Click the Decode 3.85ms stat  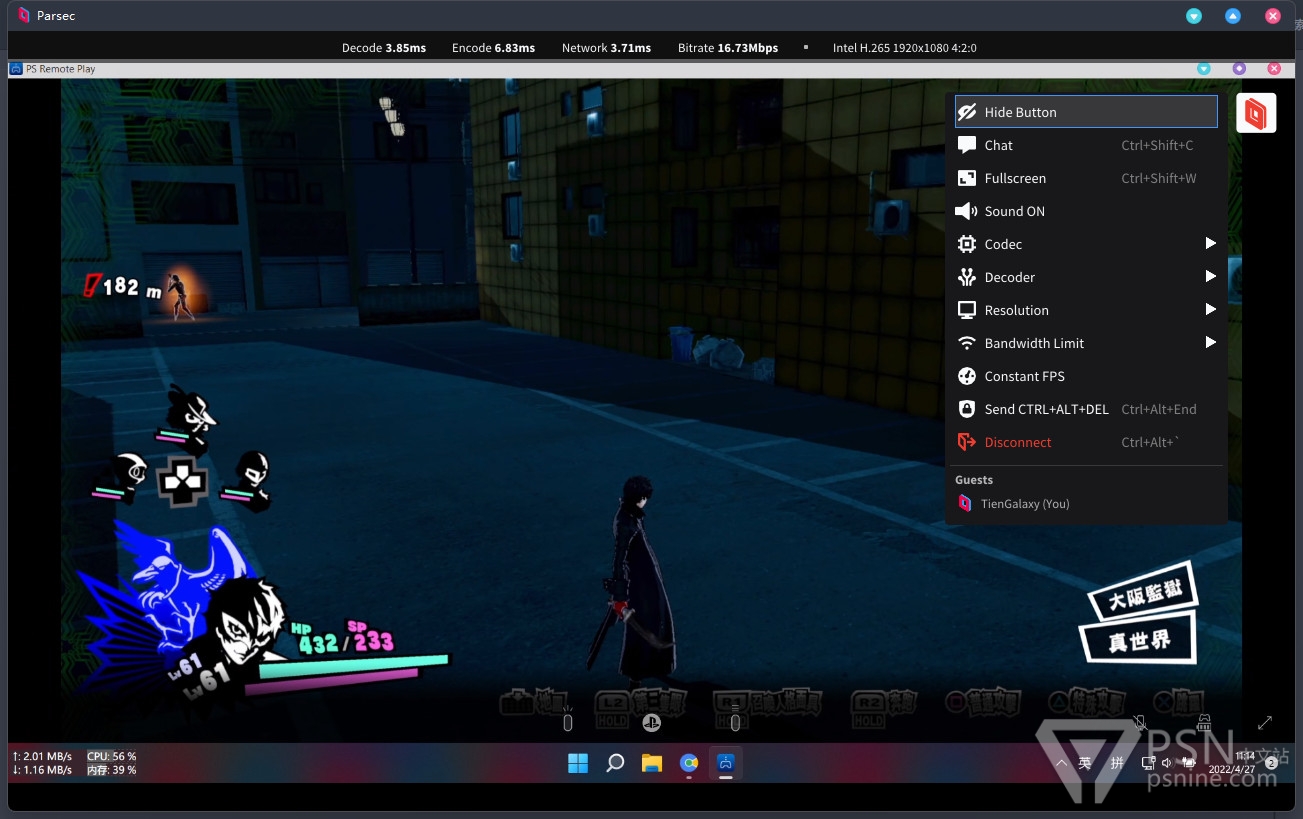pyautogui.click(x=384, y=48)
